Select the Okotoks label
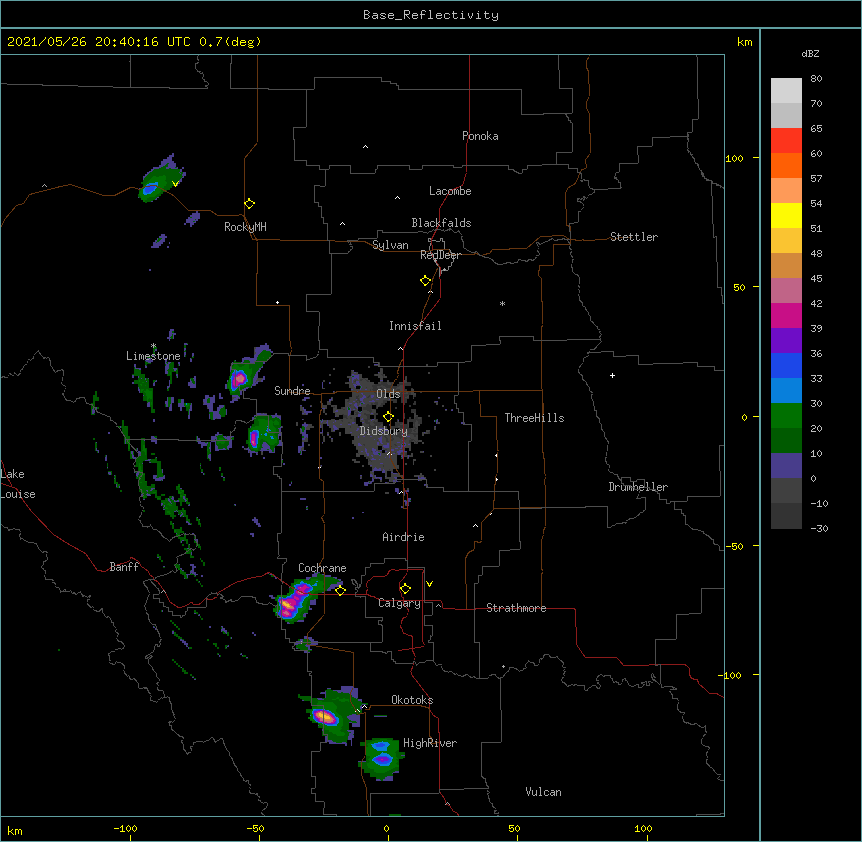Screen dimensions: 862x842 pos(412,700)
